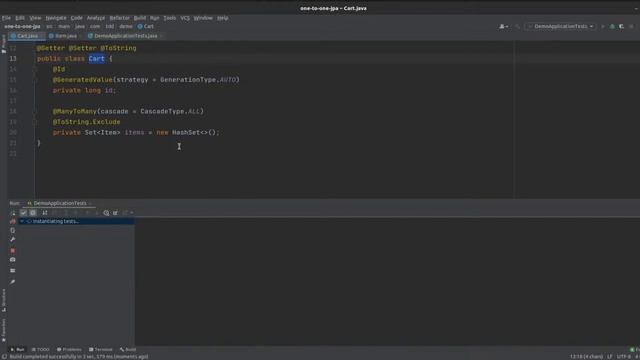
Task: Open the DemoApplicationTests run configuration dropdown
Action: click(561, 27)
